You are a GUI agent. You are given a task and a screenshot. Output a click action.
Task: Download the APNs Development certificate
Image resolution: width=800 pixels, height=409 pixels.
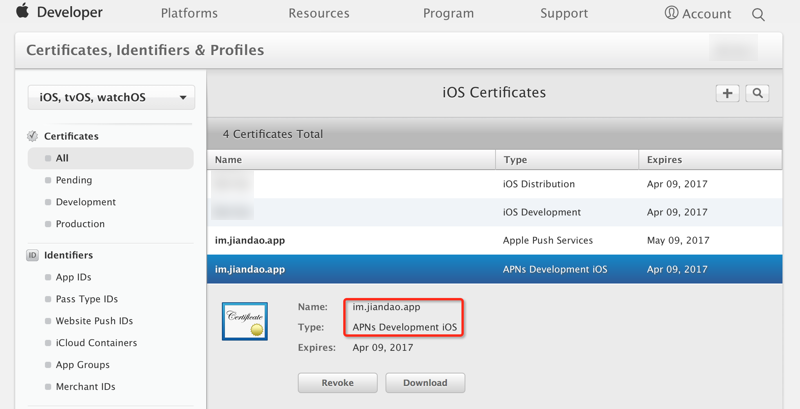point(426,383)
